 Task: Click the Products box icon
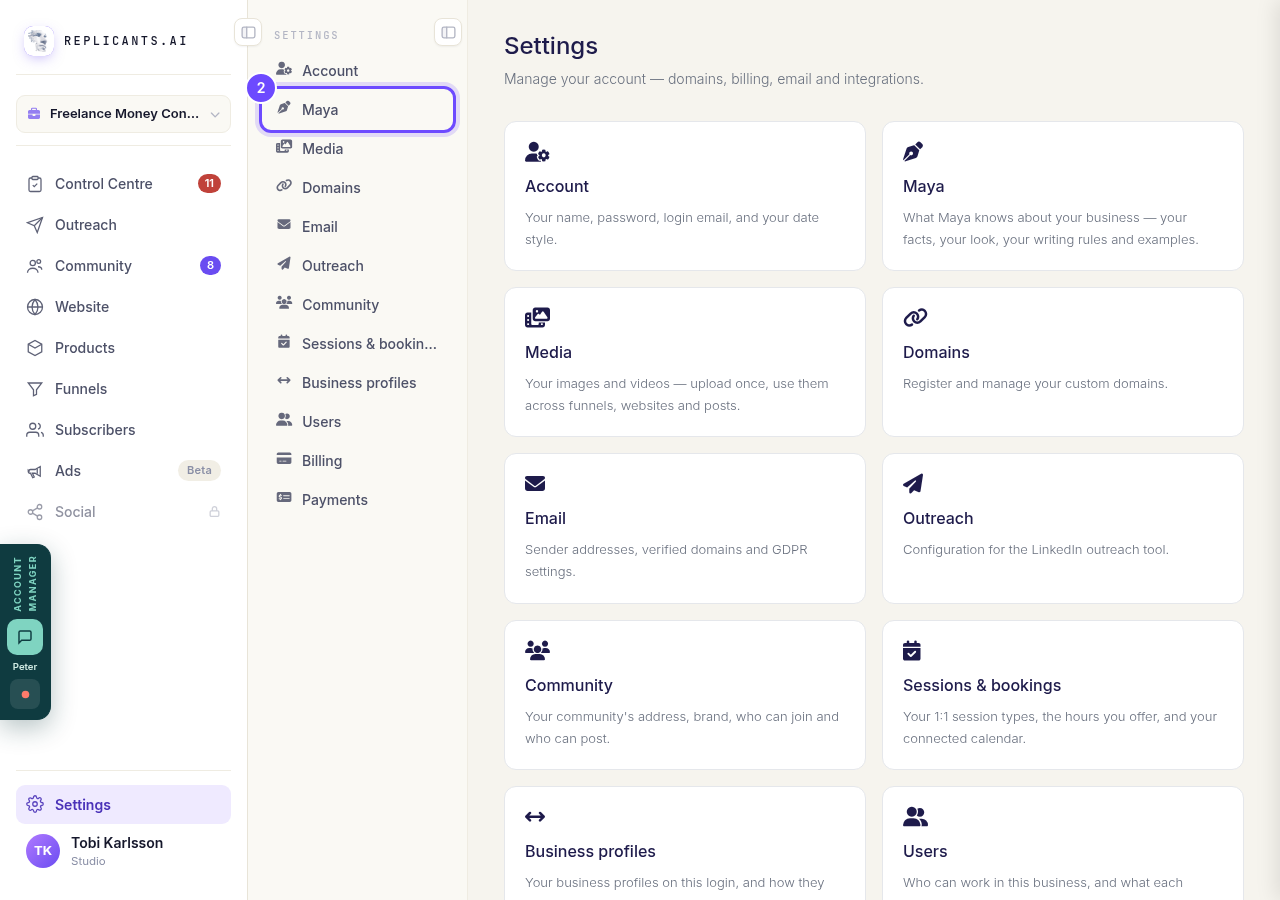[x=35, y=348]
